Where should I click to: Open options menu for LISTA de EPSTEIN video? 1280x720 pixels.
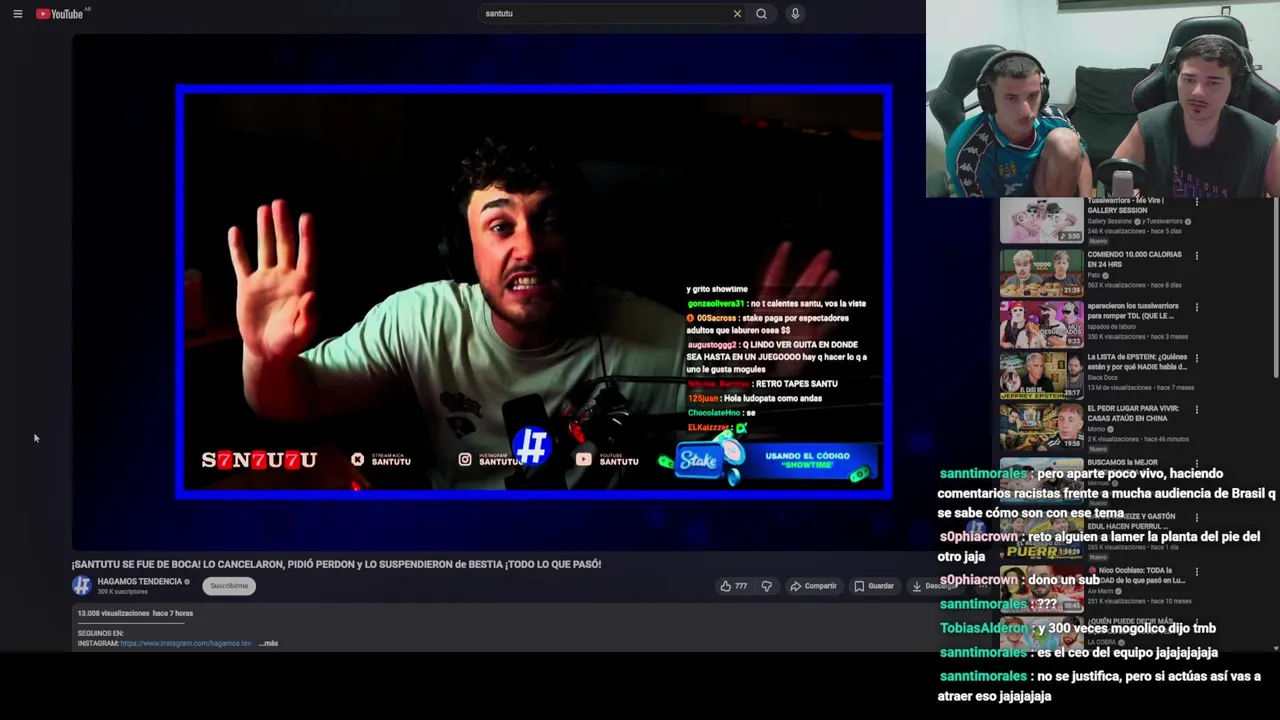tap(1196, 358)
